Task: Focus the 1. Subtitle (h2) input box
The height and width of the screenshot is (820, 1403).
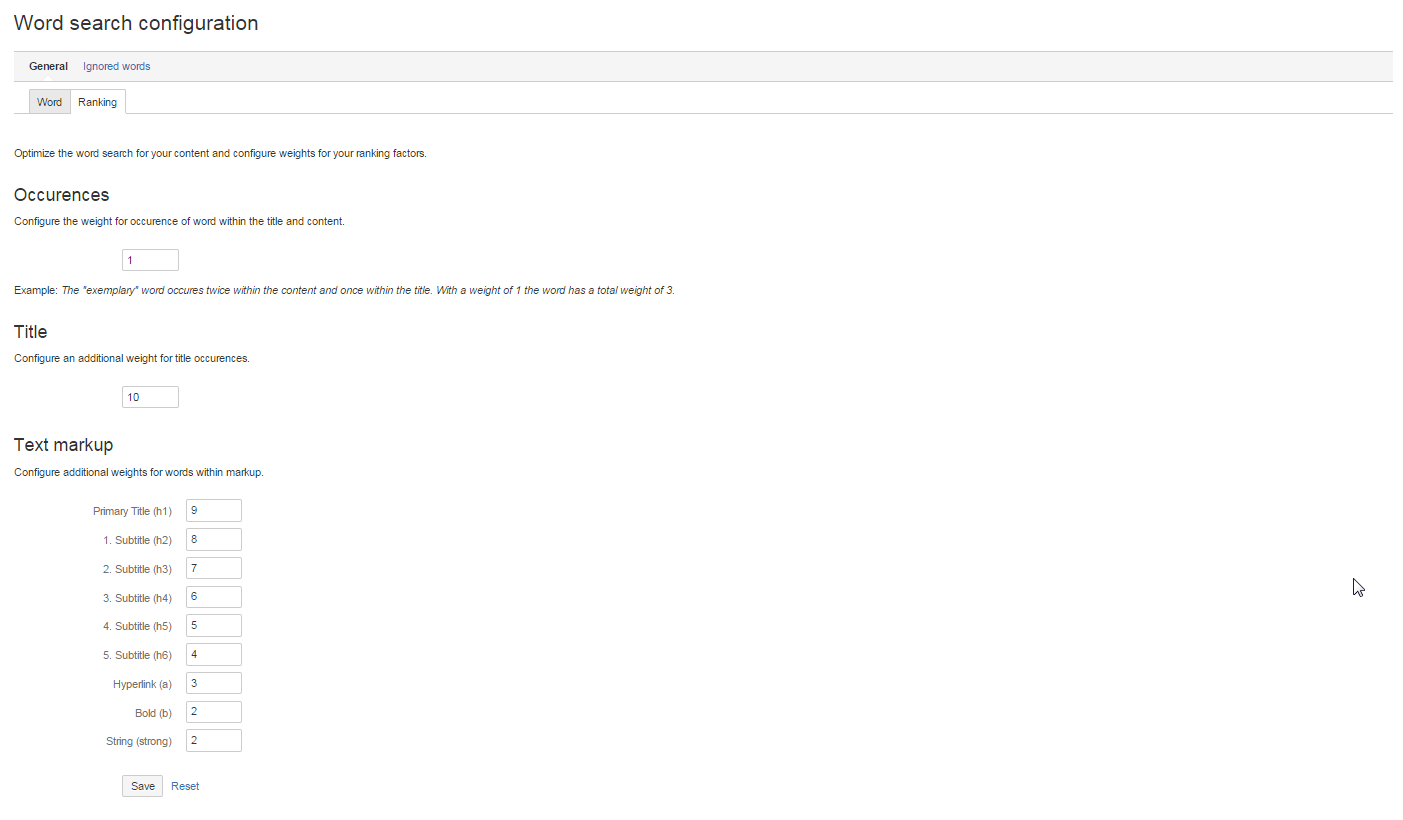Action: click(x=213, y=540)
